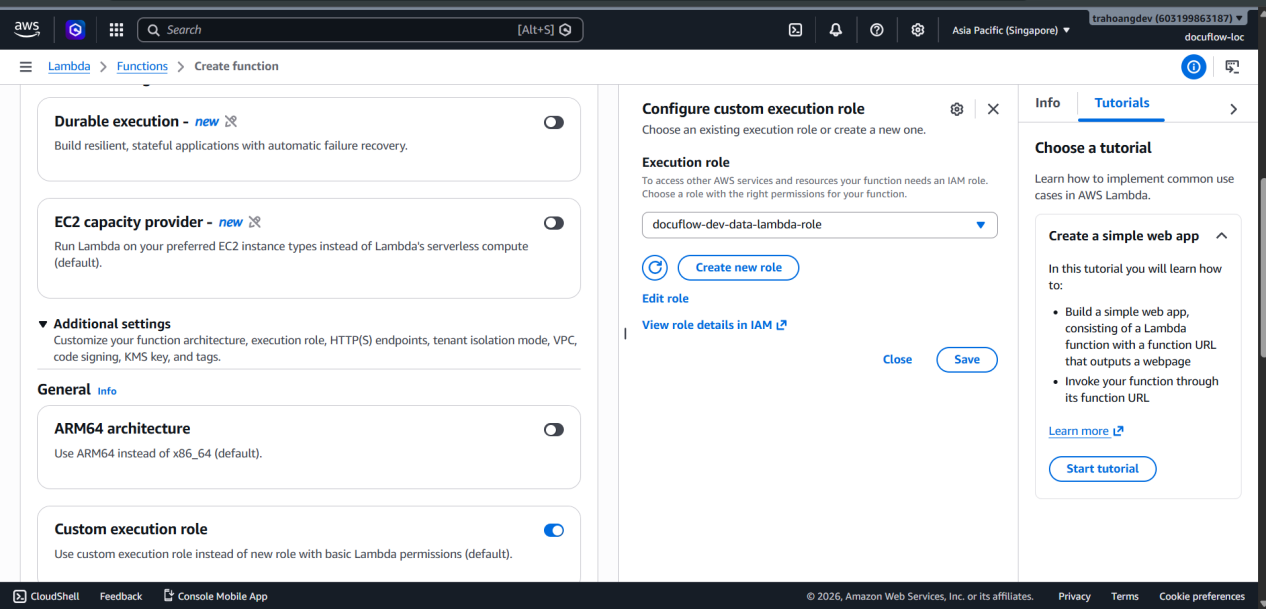The height and width of the screenshot is (609, 1266).
Task: Switch to the Info tab
Action: (1048, 103)
